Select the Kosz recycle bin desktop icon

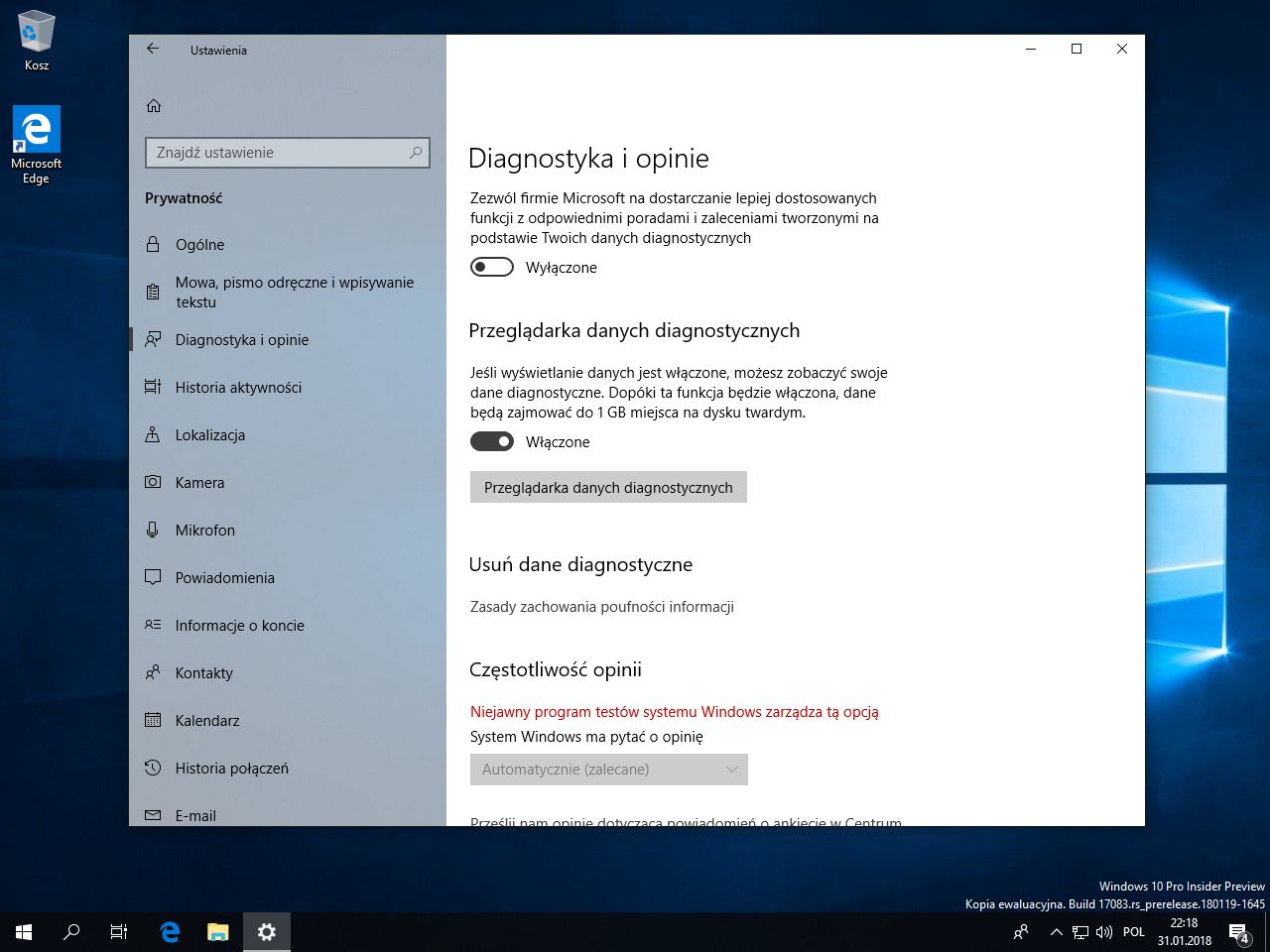pos(37,41)
